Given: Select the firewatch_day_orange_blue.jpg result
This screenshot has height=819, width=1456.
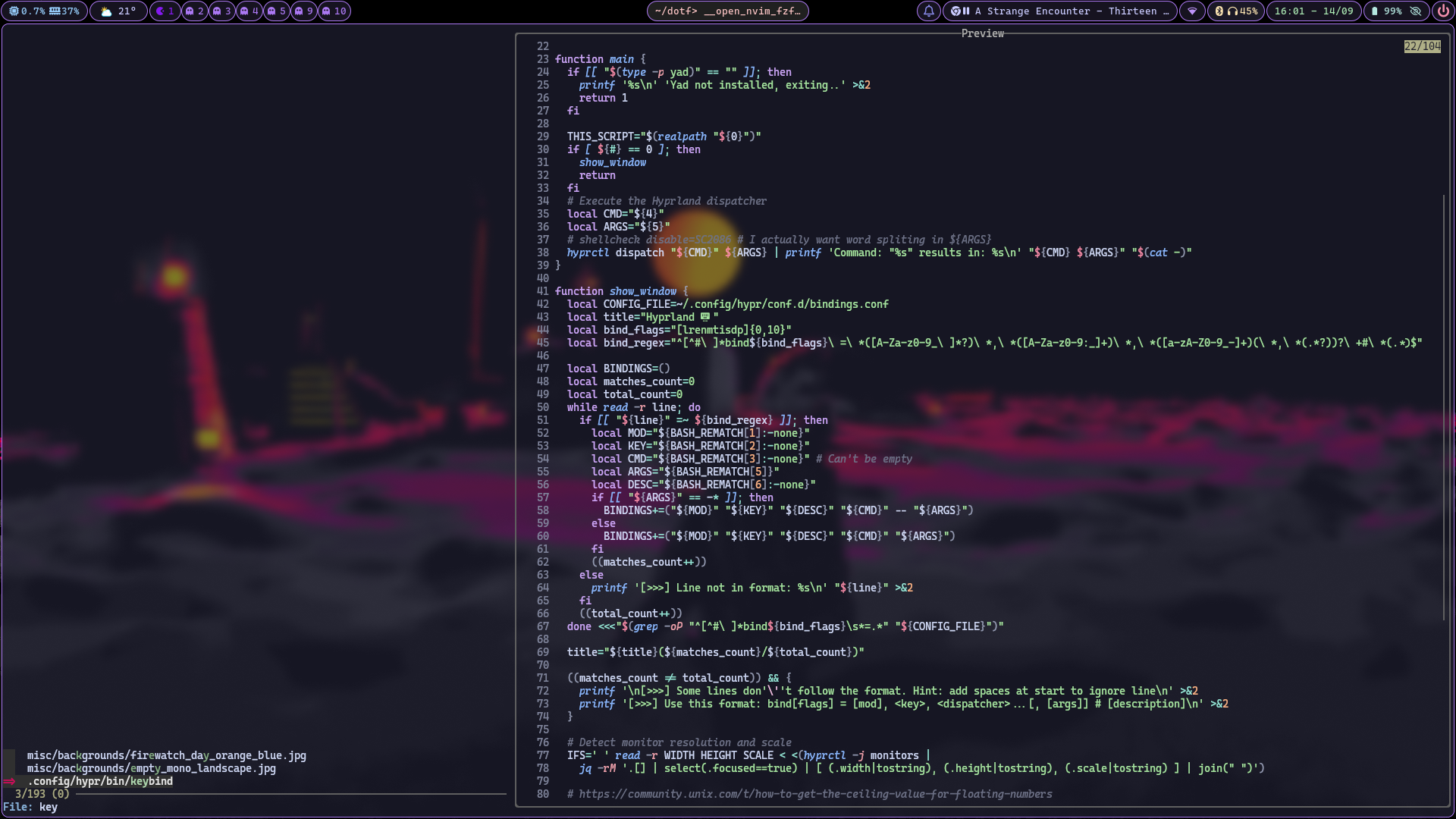Looking at the screenshot, I should 167,755.
